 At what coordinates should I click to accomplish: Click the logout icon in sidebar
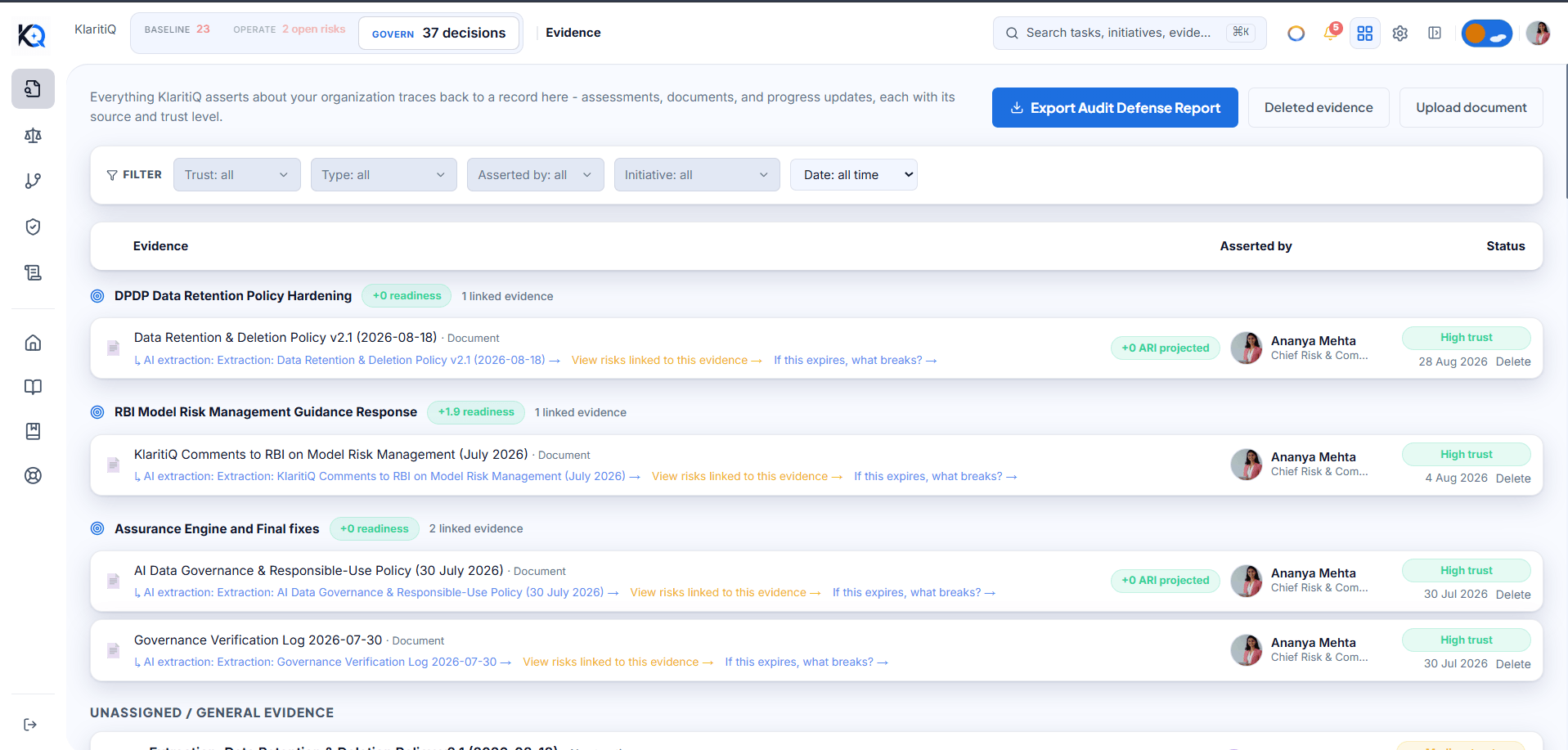coord(31,725)
